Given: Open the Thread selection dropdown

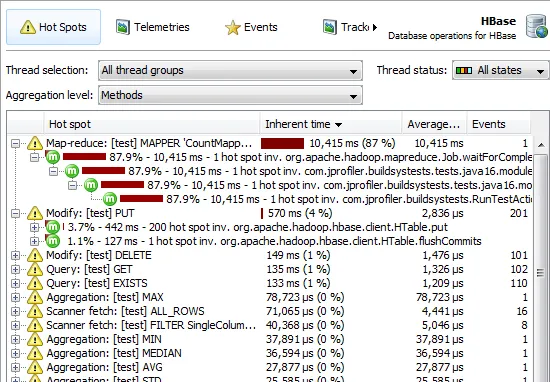Looking at the screenshot, I should (x=230, y=71).
